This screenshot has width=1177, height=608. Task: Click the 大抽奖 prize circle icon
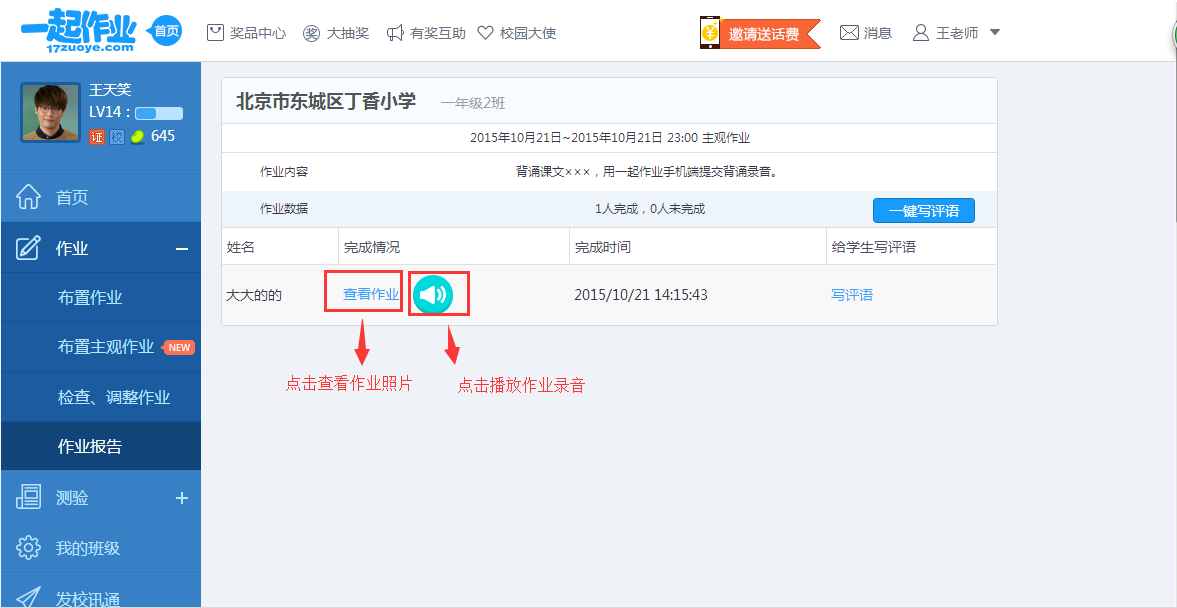tap(312, 33)
